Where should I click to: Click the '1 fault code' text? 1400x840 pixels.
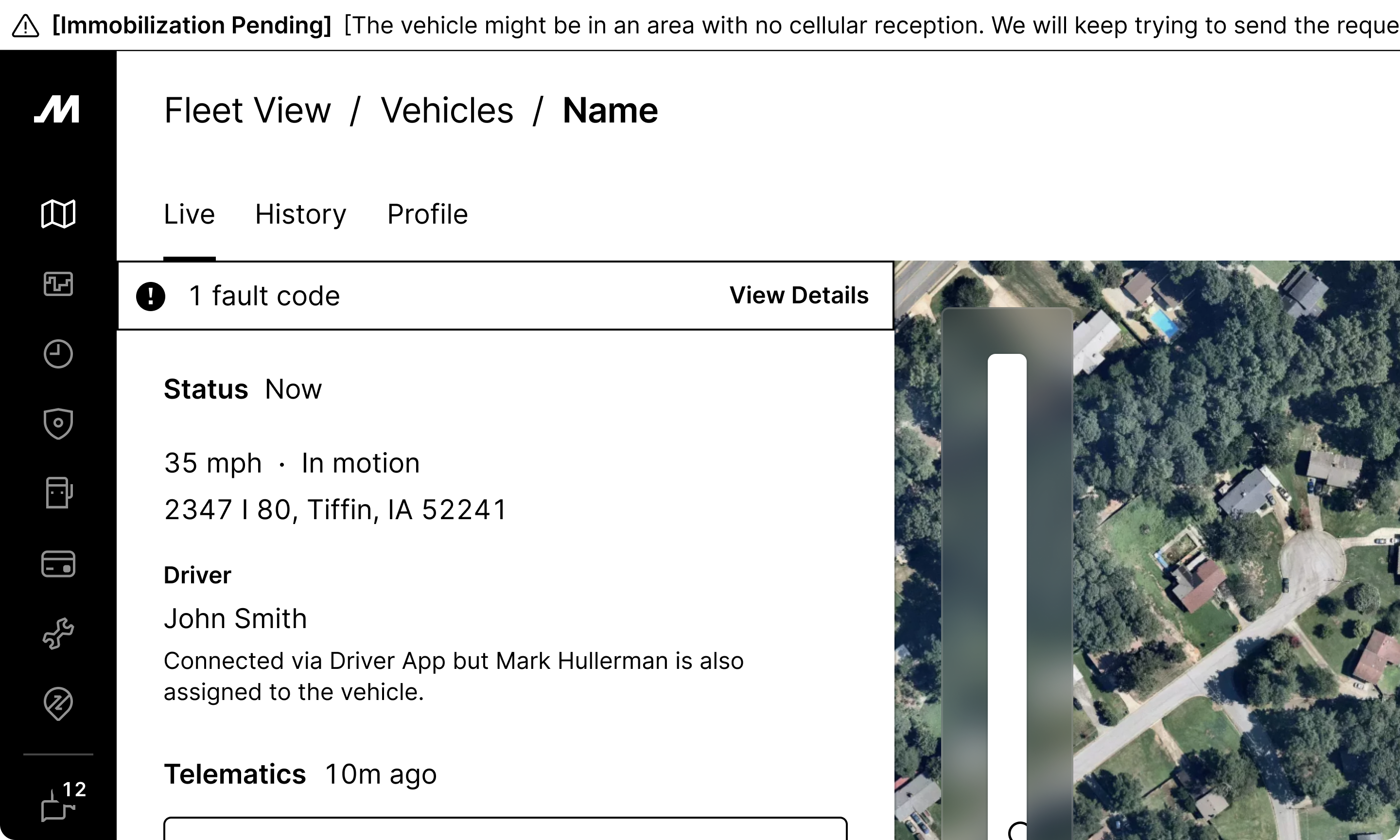tap(265, 296)
